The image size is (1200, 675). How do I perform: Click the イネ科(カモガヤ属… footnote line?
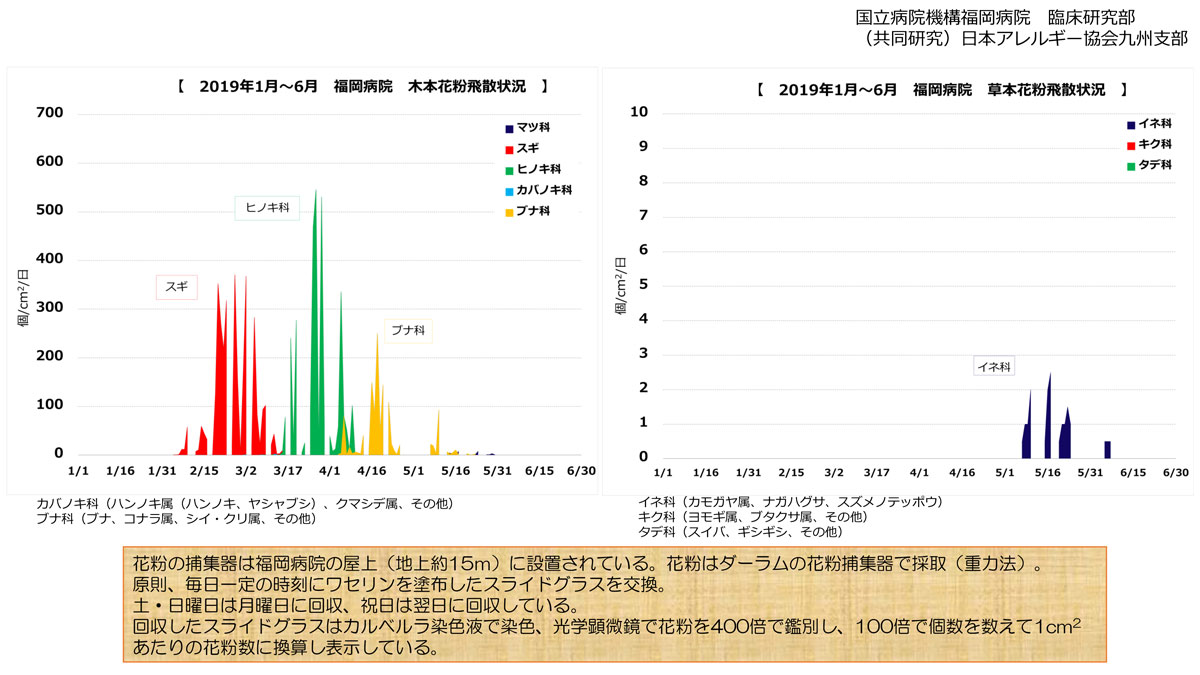(x=790, y=501)
